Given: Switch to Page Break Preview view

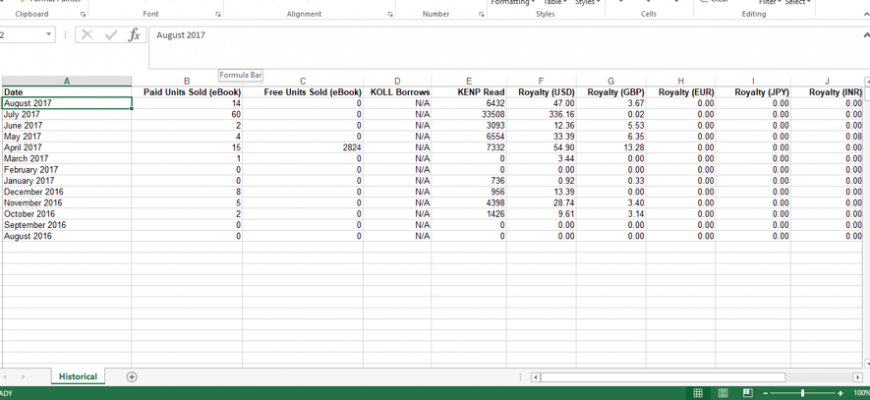Looking at the screenshot, I should (x=749, y=393).
